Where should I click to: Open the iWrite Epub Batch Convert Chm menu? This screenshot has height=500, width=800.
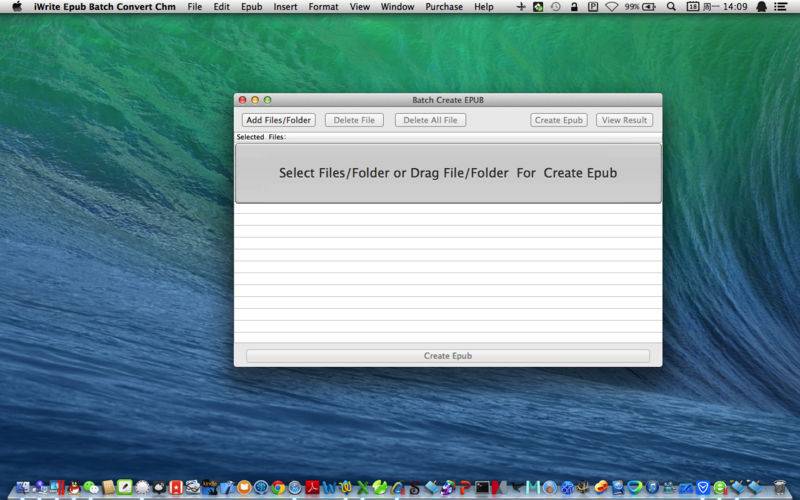click(x=105, y=7)
